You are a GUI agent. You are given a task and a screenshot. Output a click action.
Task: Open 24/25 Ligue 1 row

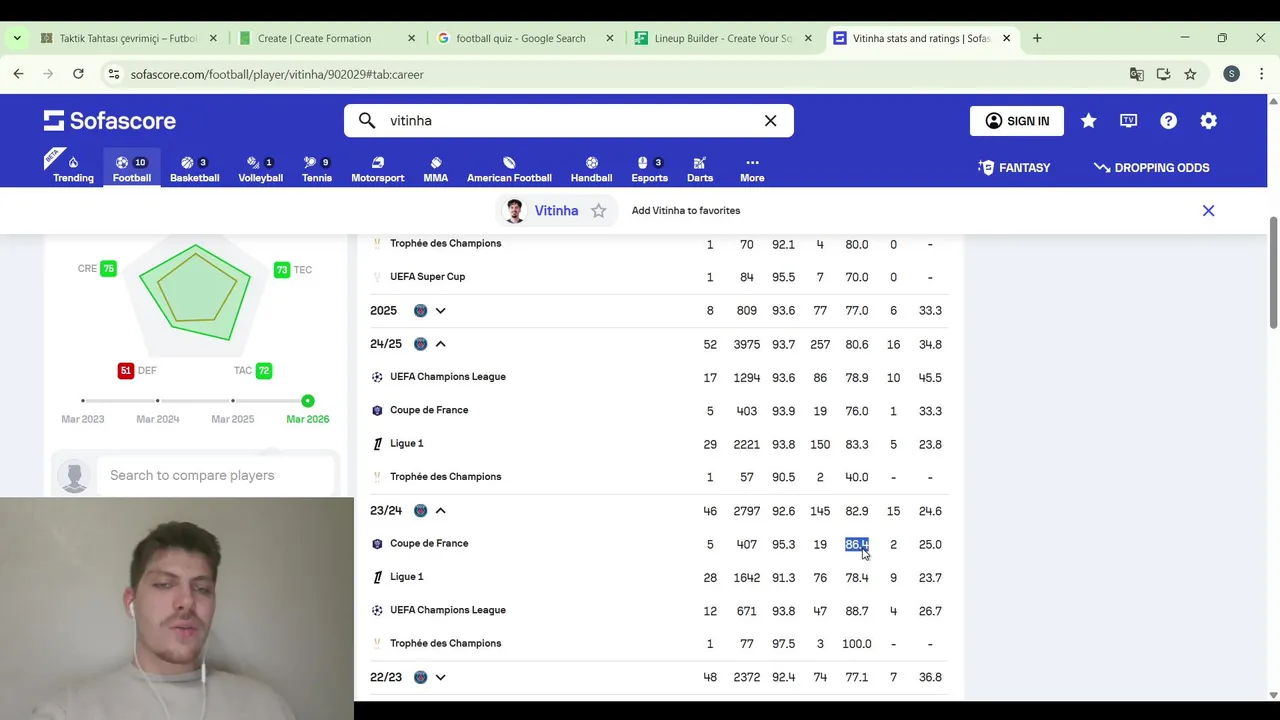[659, 444]
